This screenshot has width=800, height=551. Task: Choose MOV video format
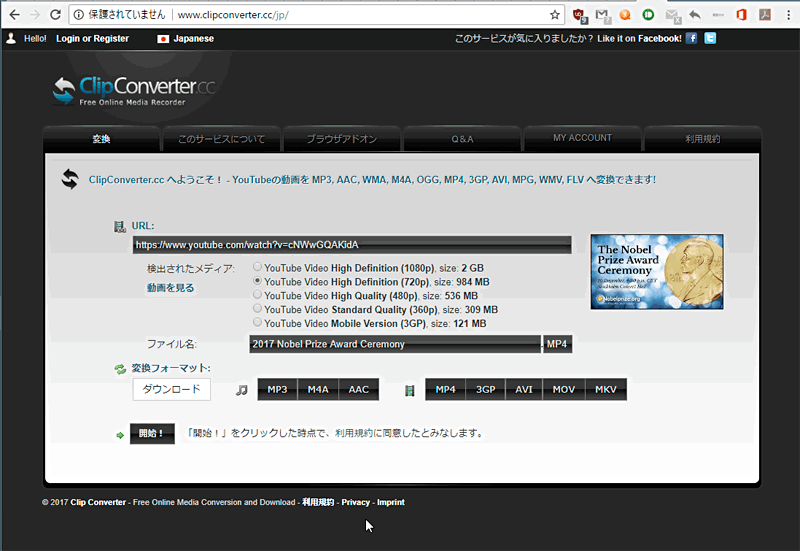tap(564, 389)
